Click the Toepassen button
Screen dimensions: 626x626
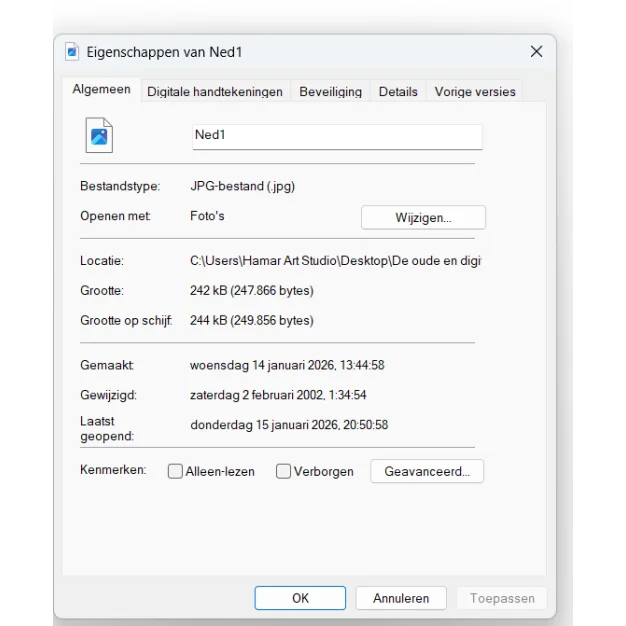pyautogui.click(x=502, y=598)
